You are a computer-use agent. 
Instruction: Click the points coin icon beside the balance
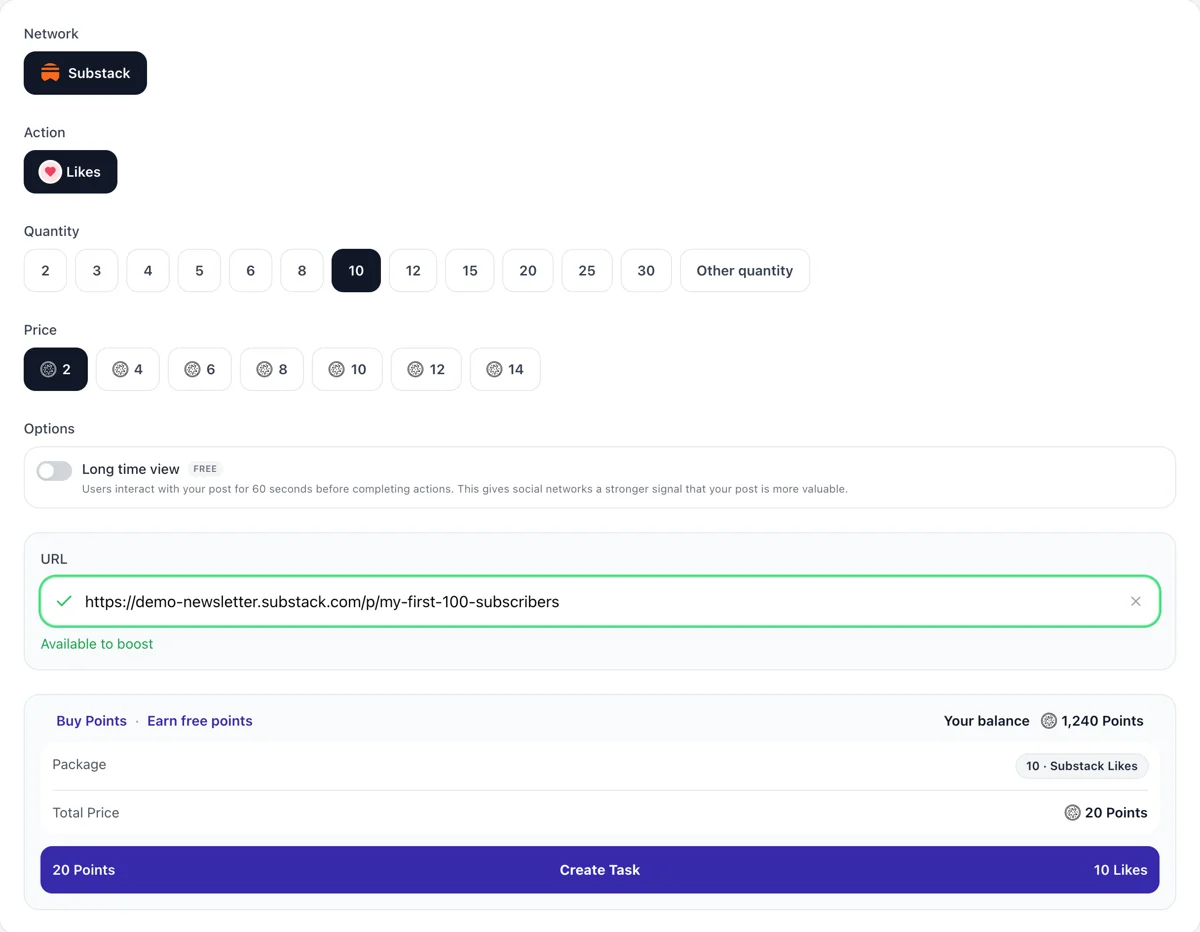[1049, 721]
